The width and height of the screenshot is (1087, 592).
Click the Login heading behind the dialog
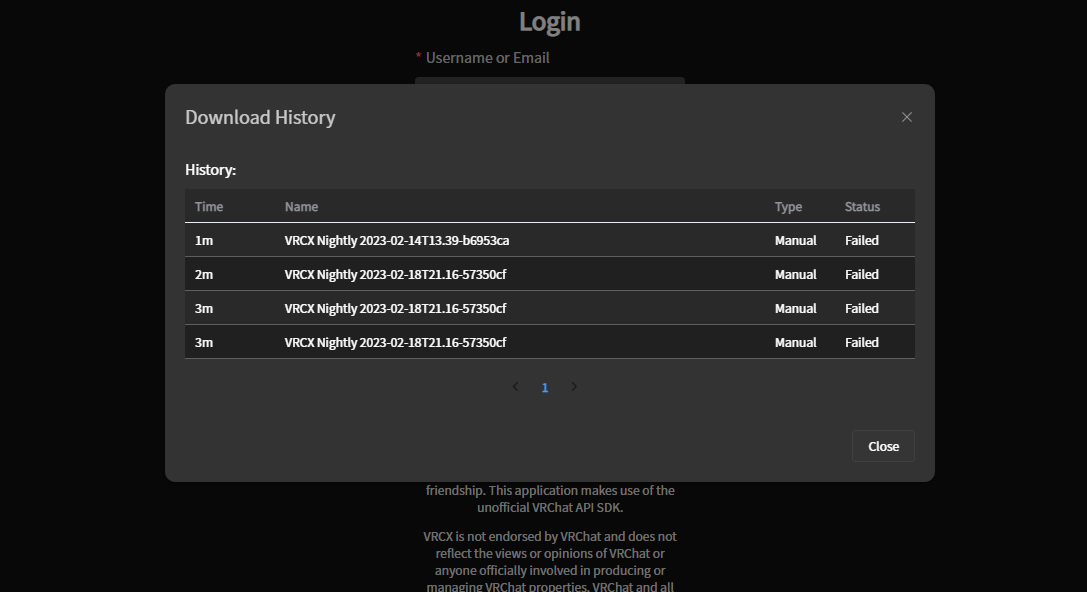click(x=549, y=21)
